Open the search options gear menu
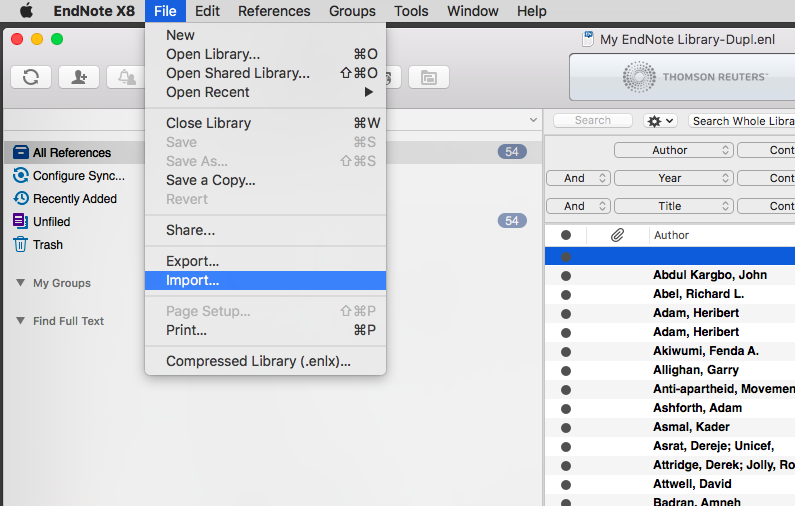Screen dimensions: 795x506 click(661, 121)
